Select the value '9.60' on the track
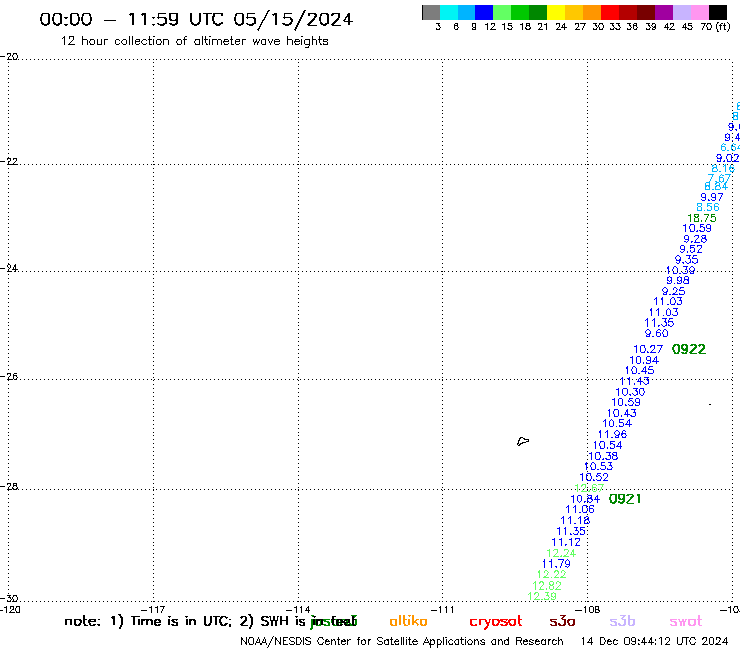 [x=656, y=333]
